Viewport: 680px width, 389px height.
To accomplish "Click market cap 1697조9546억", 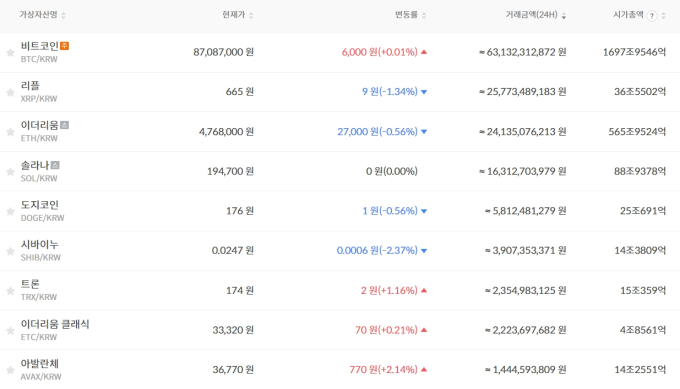I will click(x=634, y=52).
